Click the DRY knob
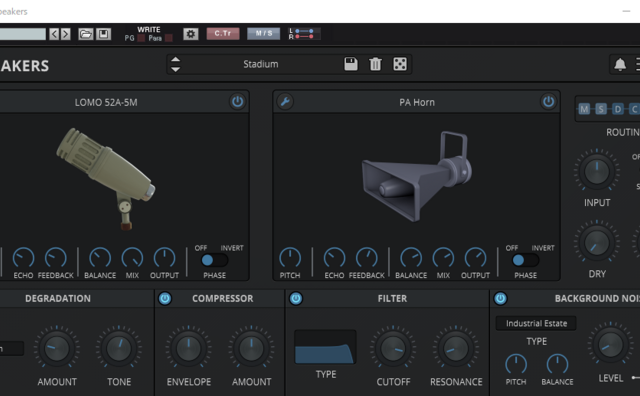 (597, 242)
